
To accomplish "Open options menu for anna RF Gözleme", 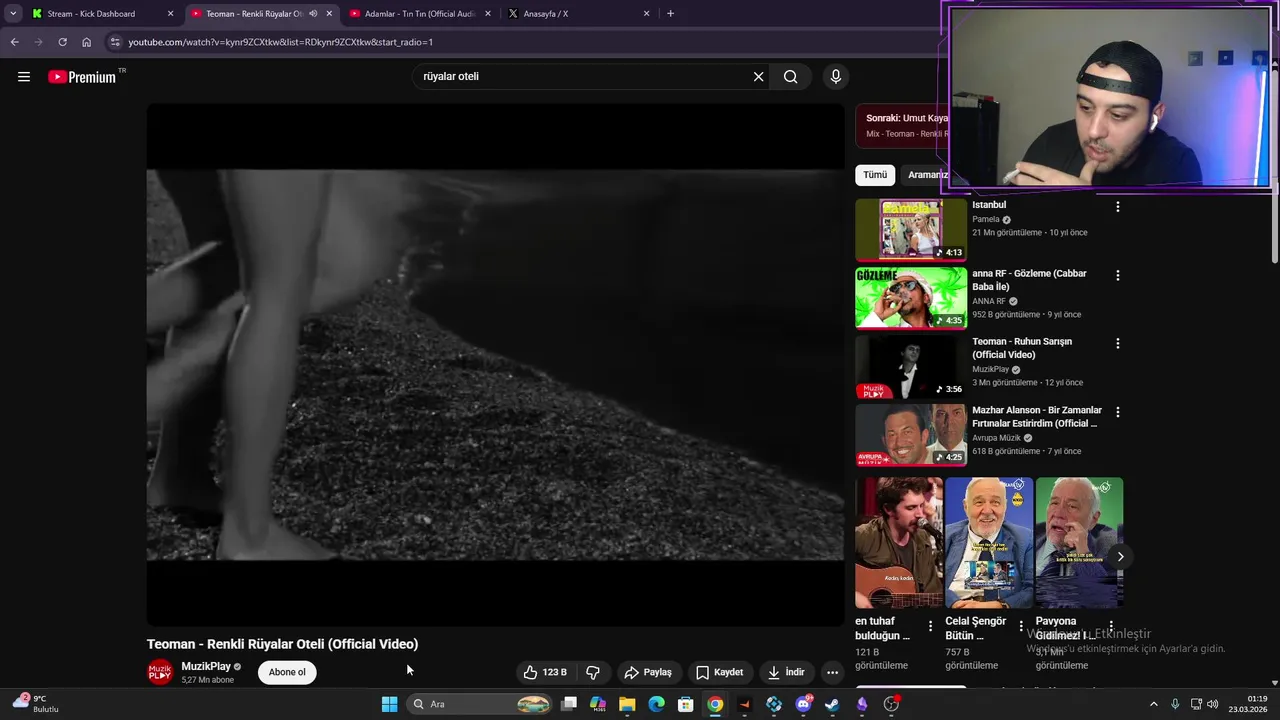I will pyautogui.click(x=1118, y=275).
